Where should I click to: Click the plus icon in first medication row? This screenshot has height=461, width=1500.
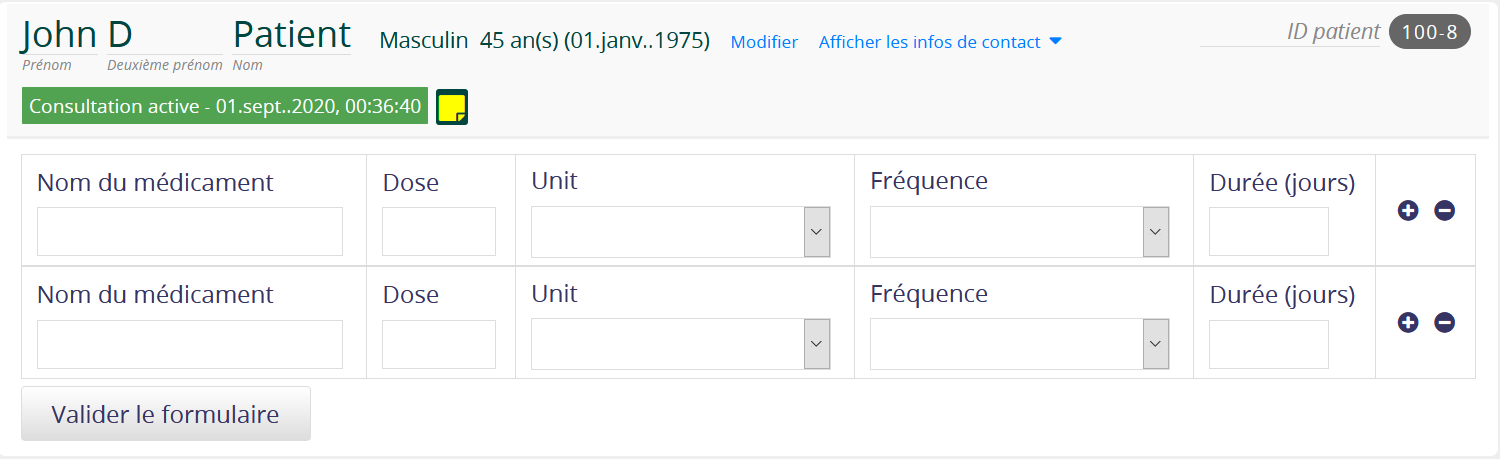[1408, 210]
